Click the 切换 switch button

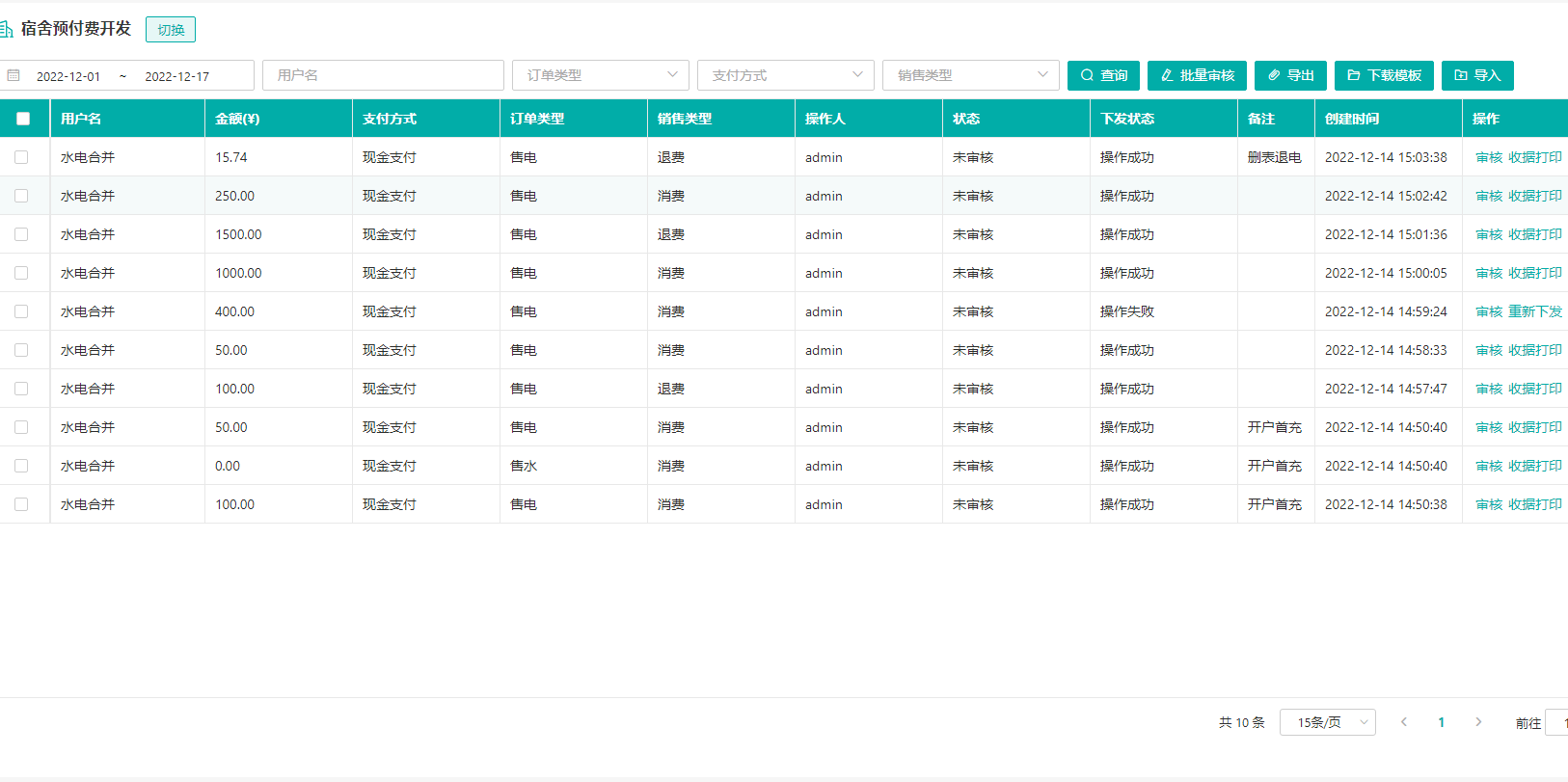click(171, 30)
